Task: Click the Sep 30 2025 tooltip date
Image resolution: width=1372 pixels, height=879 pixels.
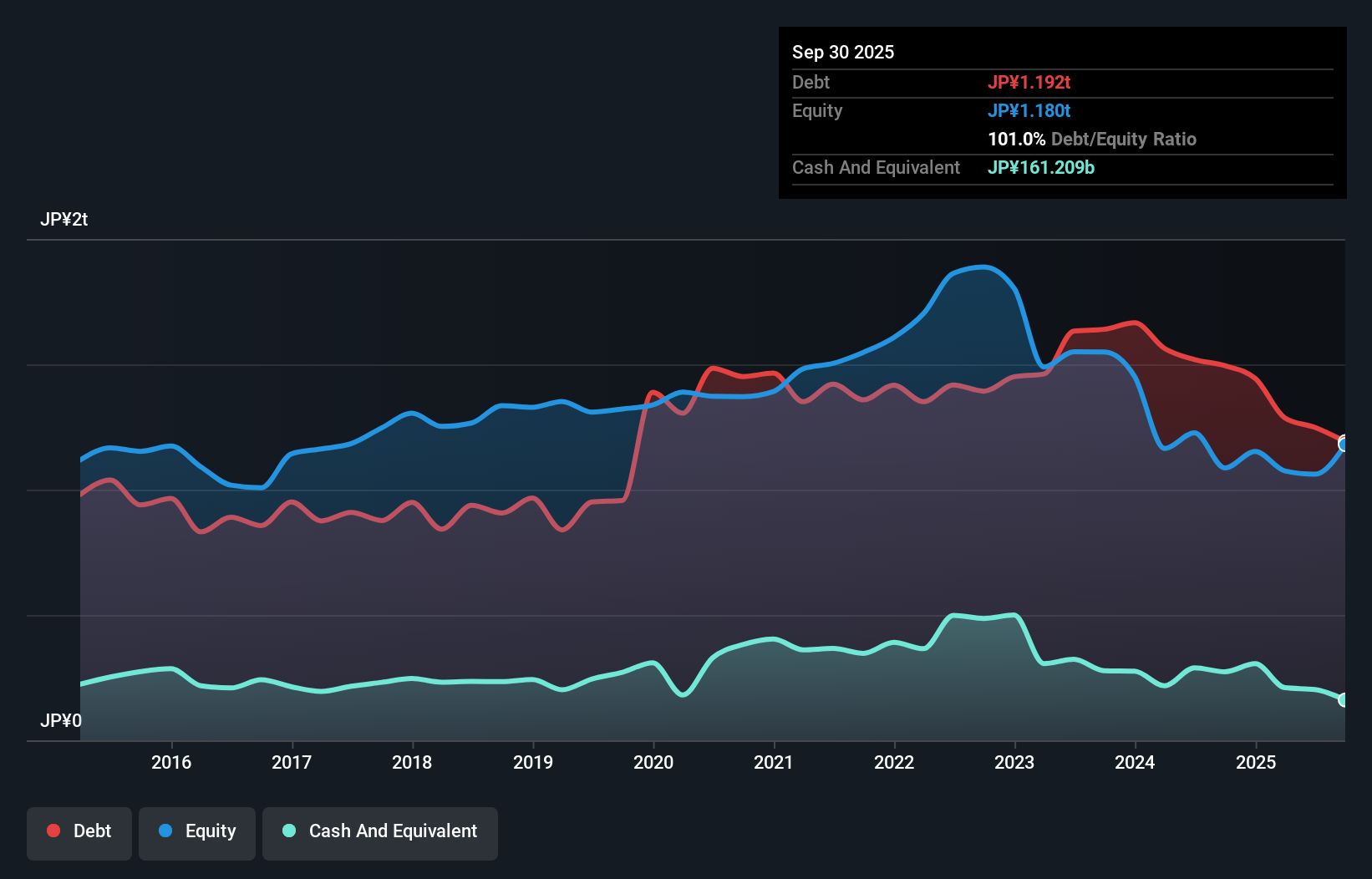Action: pyautogui.click(x=843, y=52)
